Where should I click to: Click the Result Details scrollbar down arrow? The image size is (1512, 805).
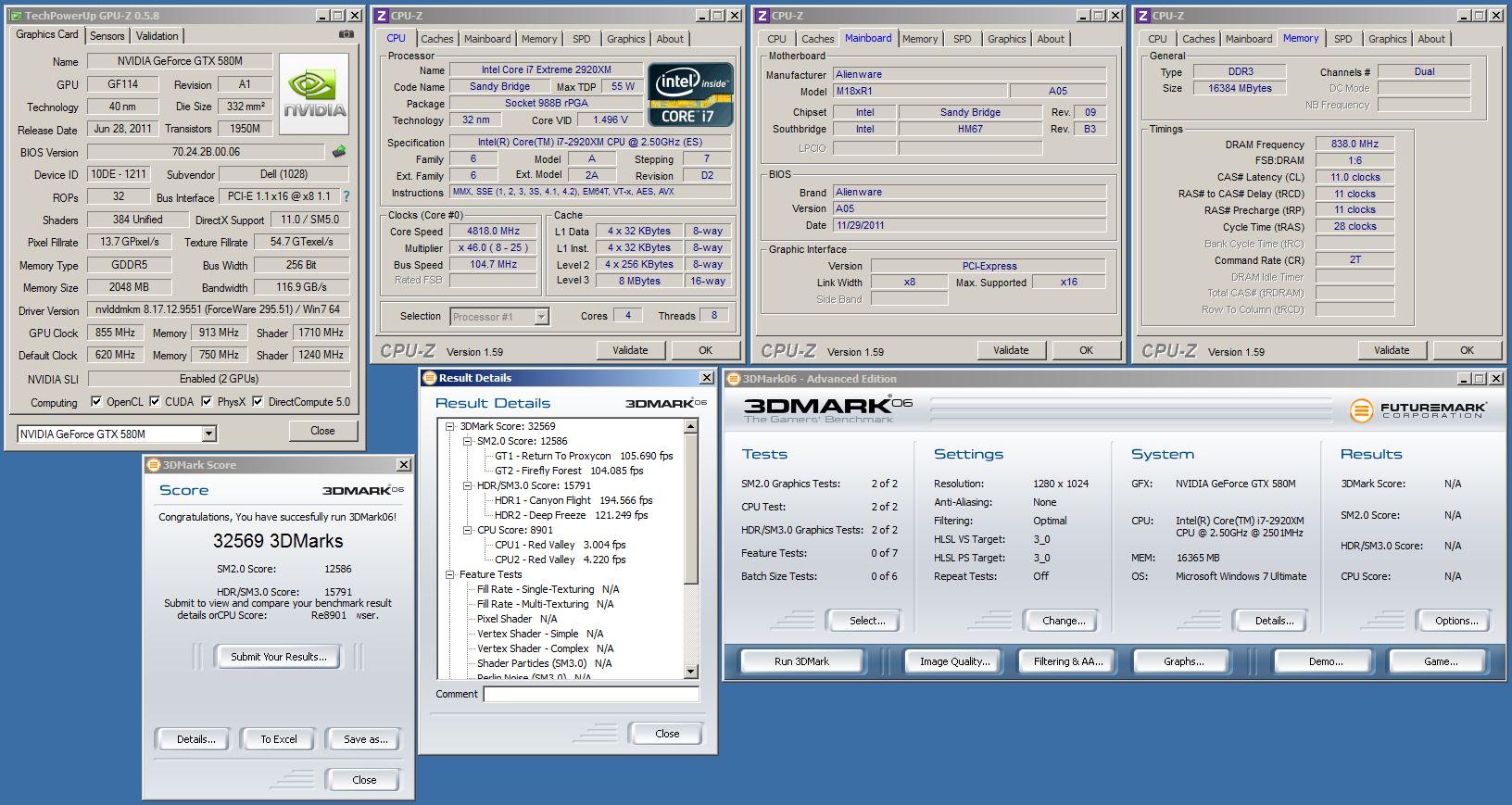(691, 671)
